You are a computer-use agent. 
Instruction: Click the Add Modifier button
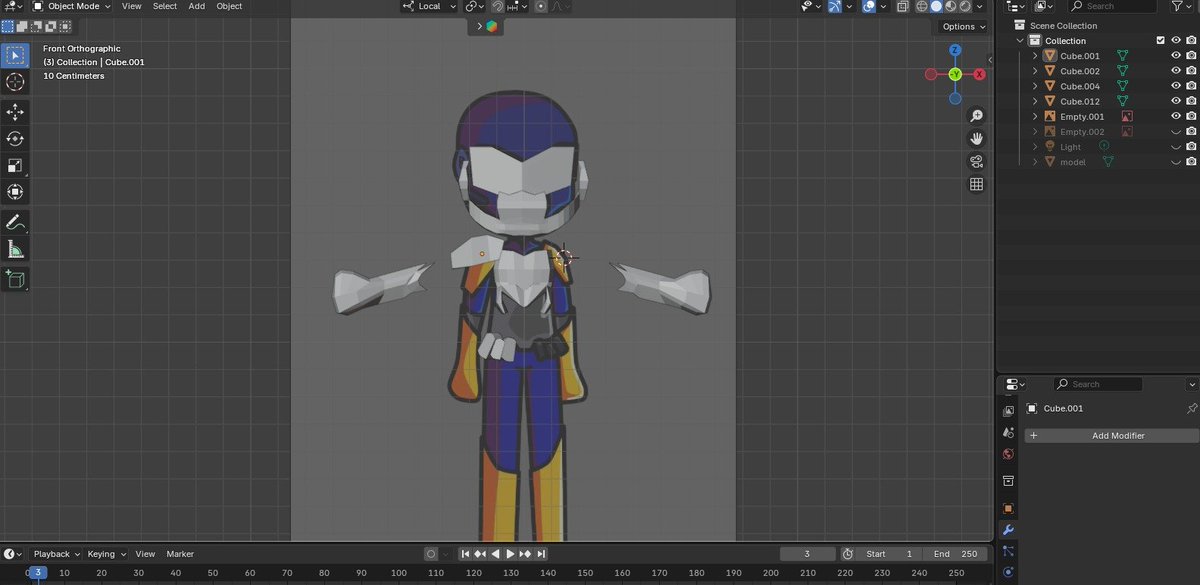[x=1111, y=436]
